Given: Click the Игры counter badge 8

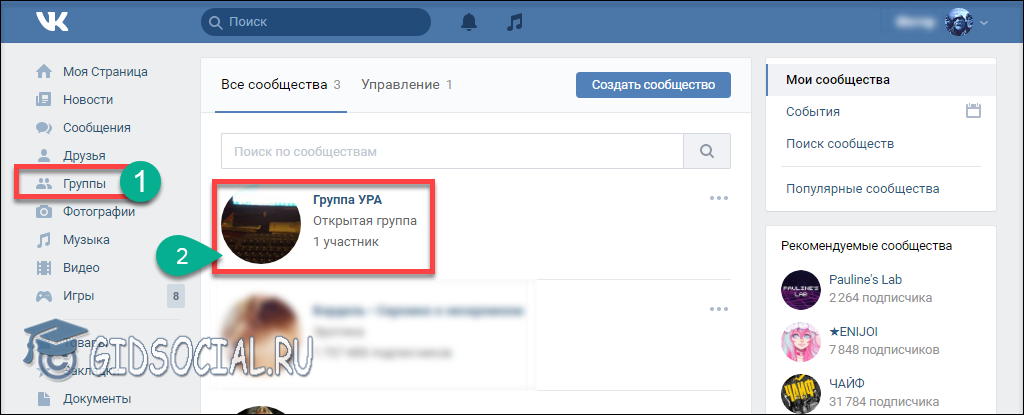Looking at the screenshot, I should pyautogui.click(x=176, y=296).
